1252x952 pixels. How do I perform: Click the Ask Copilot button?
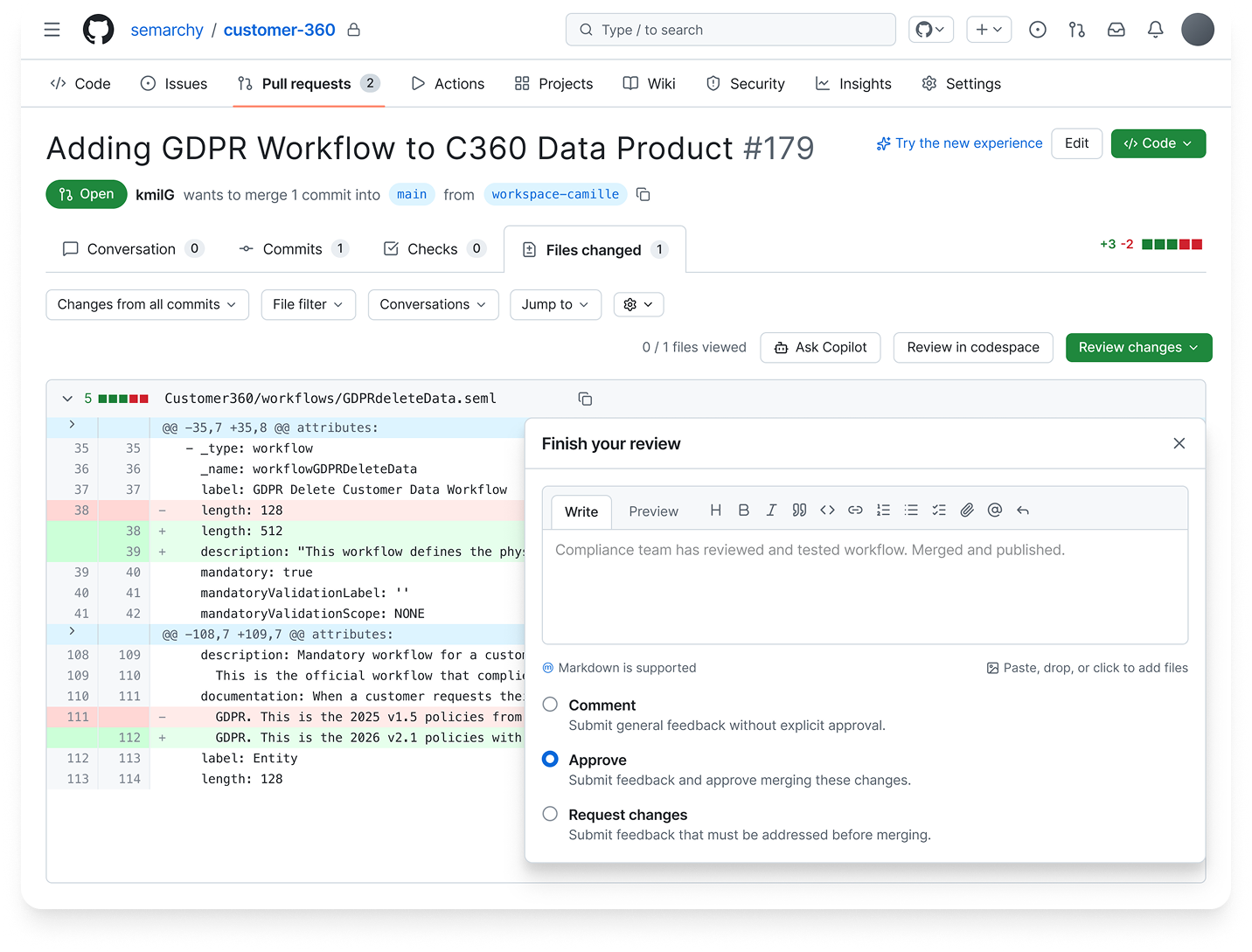820,347
